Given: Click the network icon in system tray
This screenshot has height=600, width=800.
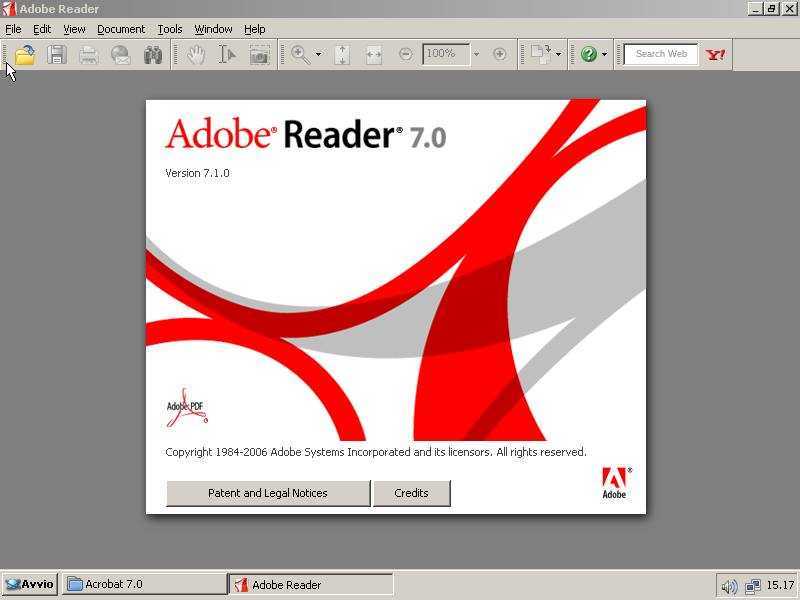Looking at the screenshot, I should (753, 586).
